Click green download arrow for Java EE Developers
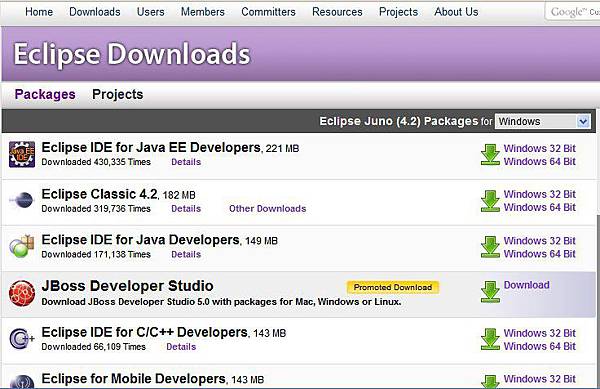The width and height of the screenshot is (600, 389). 490,155
